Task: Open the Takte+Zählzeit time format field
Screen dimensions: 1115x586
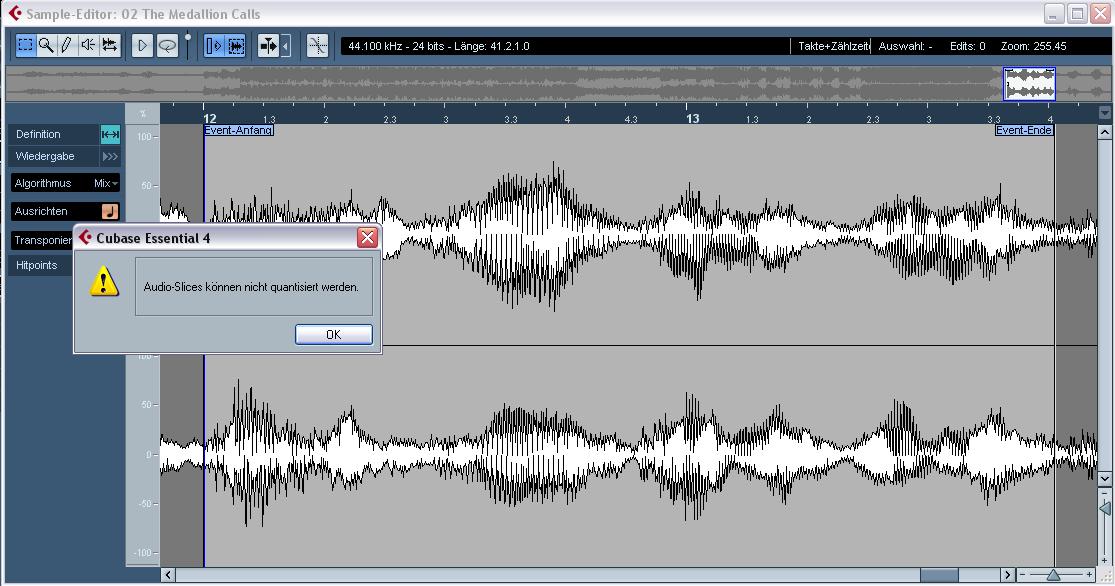Action: 833,46
